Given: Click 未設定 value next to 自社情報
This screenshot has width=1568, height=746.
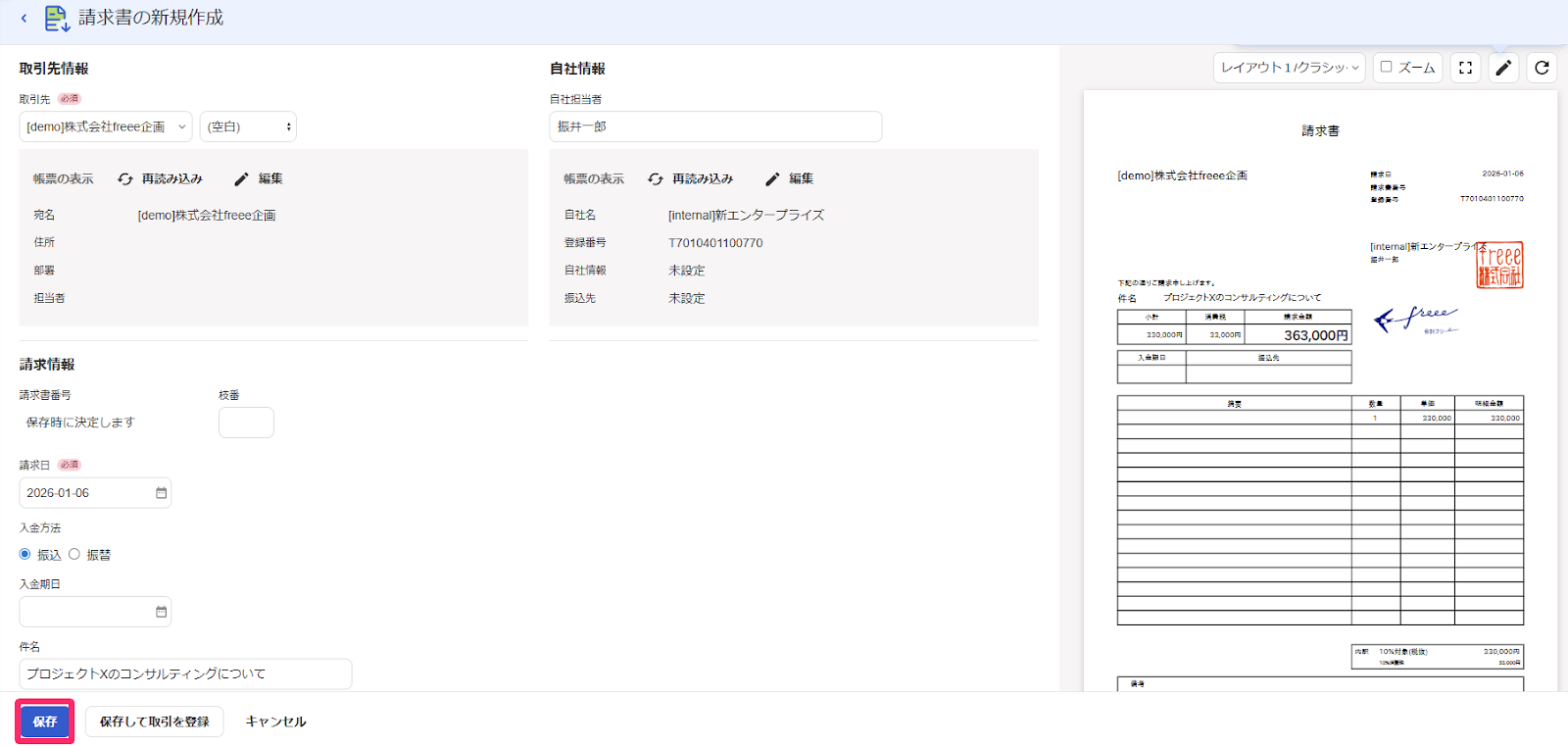Looking at the screenshot, I should (x=687, y=271).
